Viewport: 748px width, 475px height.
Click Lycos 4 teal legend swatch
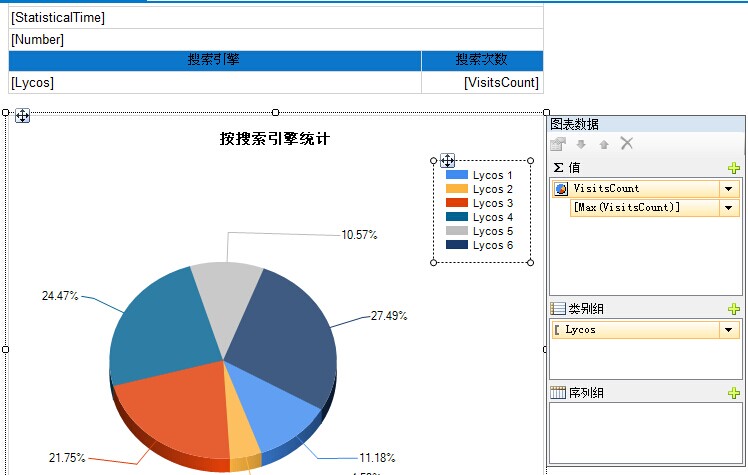[457, 217]
